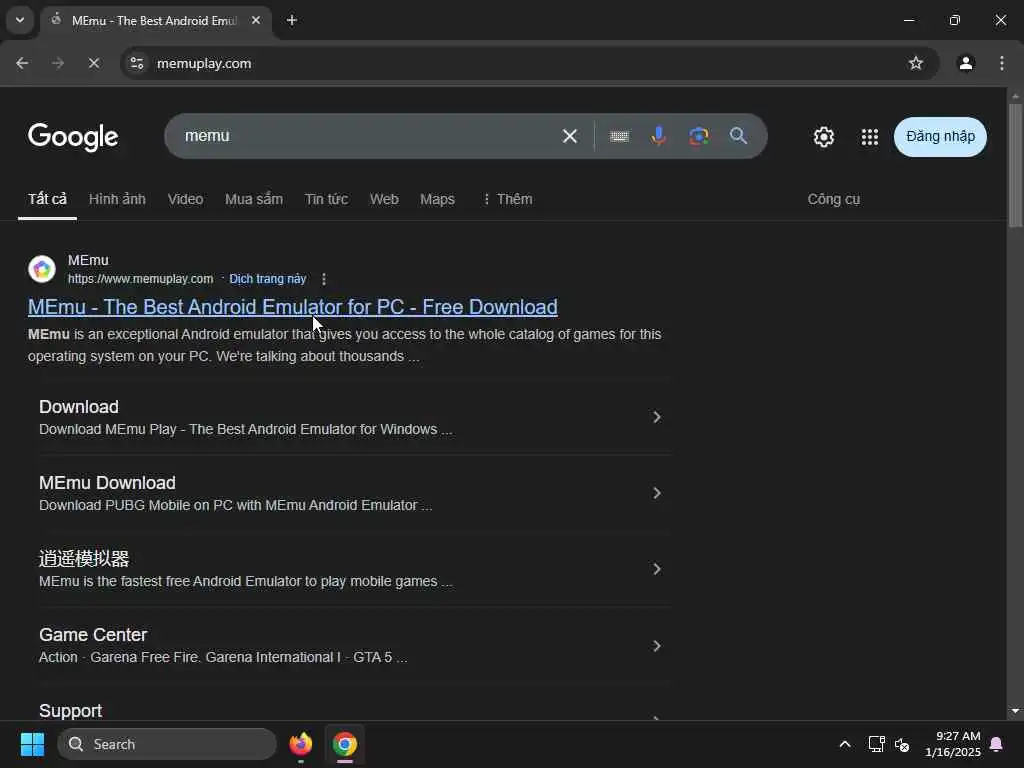Go to the Google logo homepage
Viewport: 1024px width, 768px height.
pyautogui.click(x=73, y=136)
